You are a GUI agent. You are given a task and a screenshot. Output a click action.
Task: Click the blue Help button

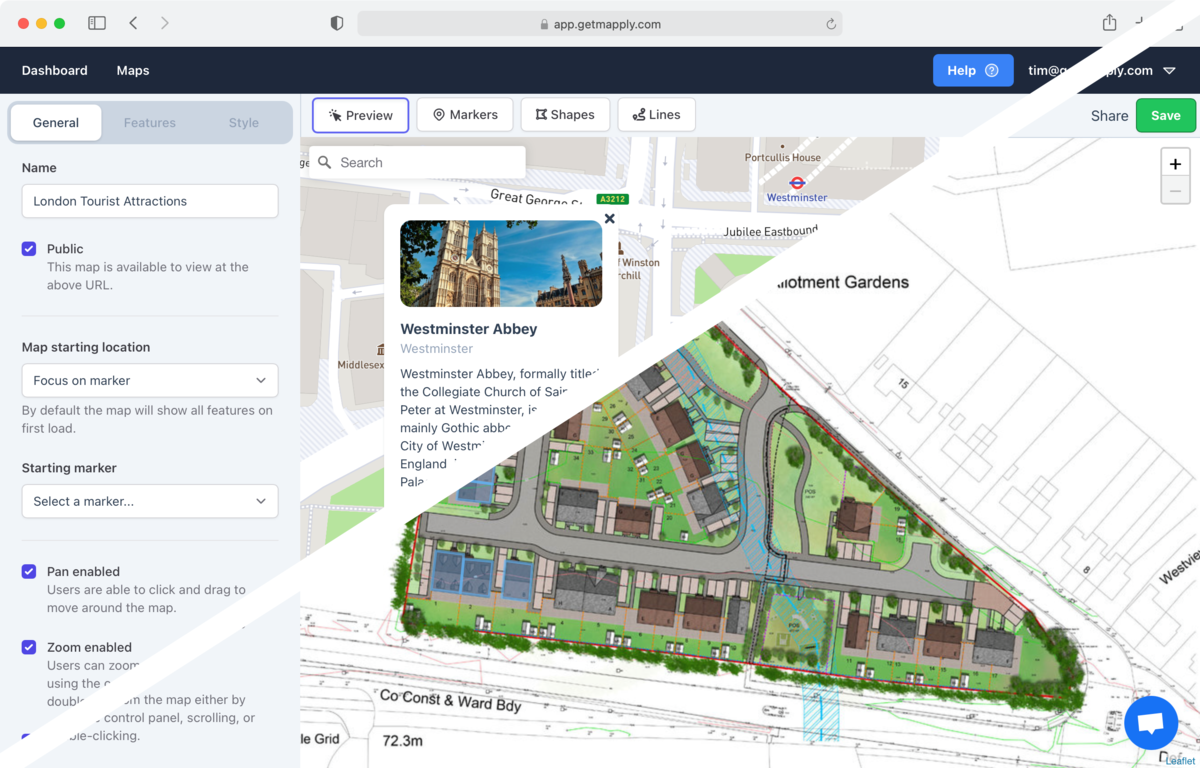tap(973, 70)
